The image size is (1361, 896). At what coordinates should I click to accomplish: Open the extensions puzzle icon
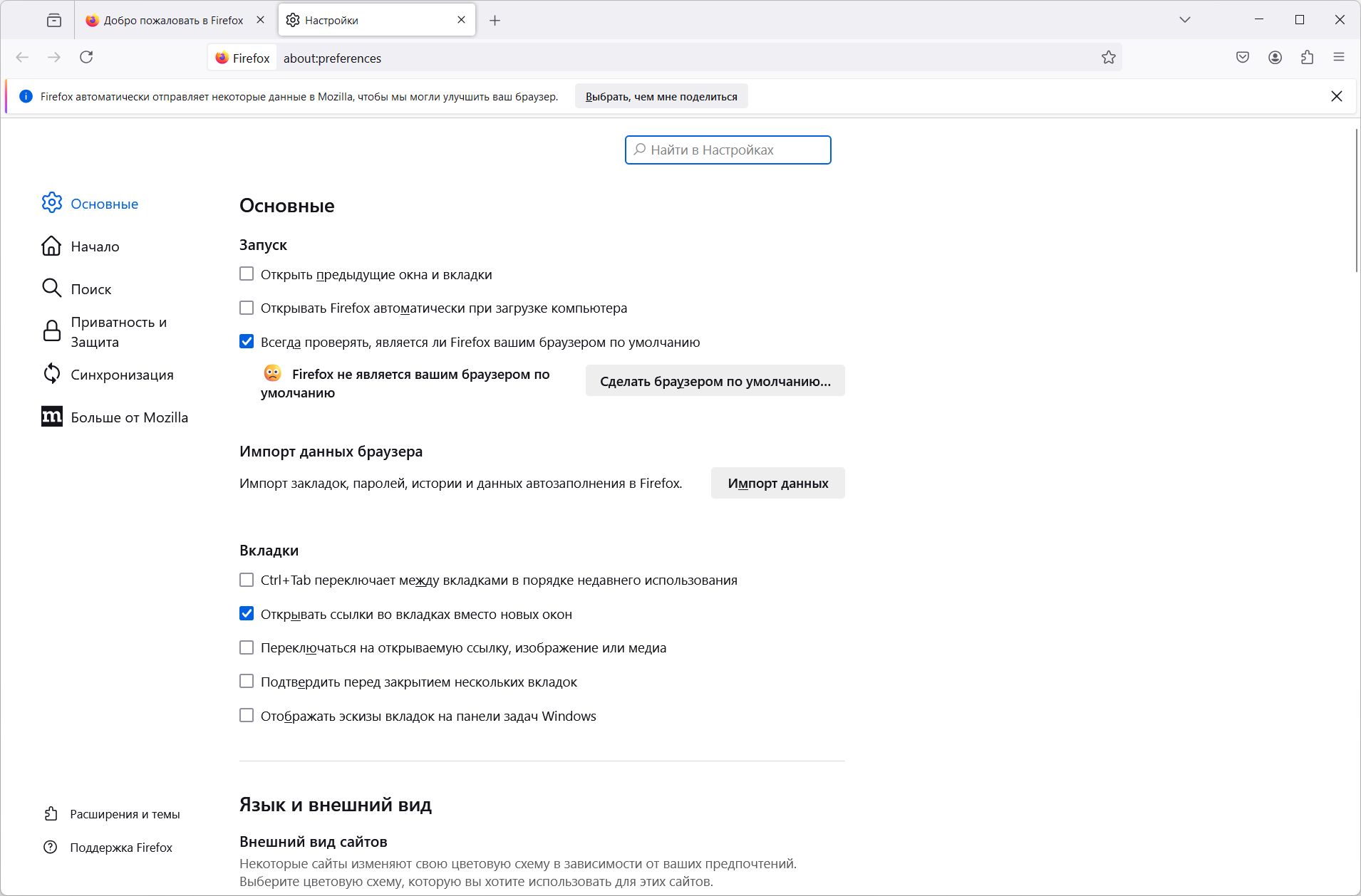click(1308, 58)
